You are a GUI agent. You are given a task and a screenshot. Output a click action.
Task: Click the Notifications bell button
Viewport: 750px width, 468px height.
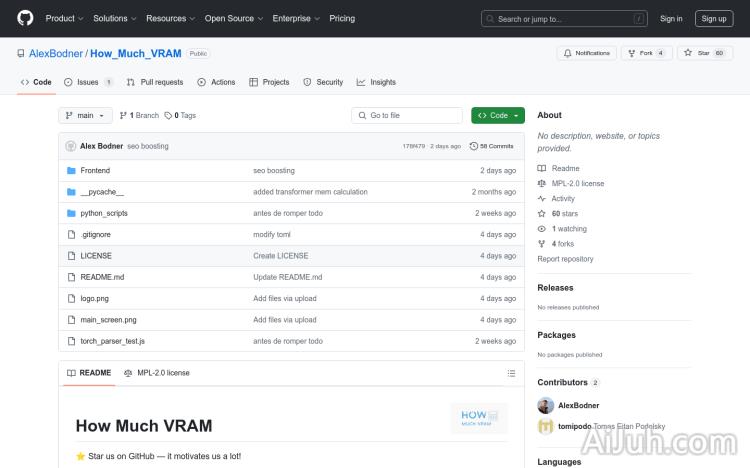coord(586,53)
